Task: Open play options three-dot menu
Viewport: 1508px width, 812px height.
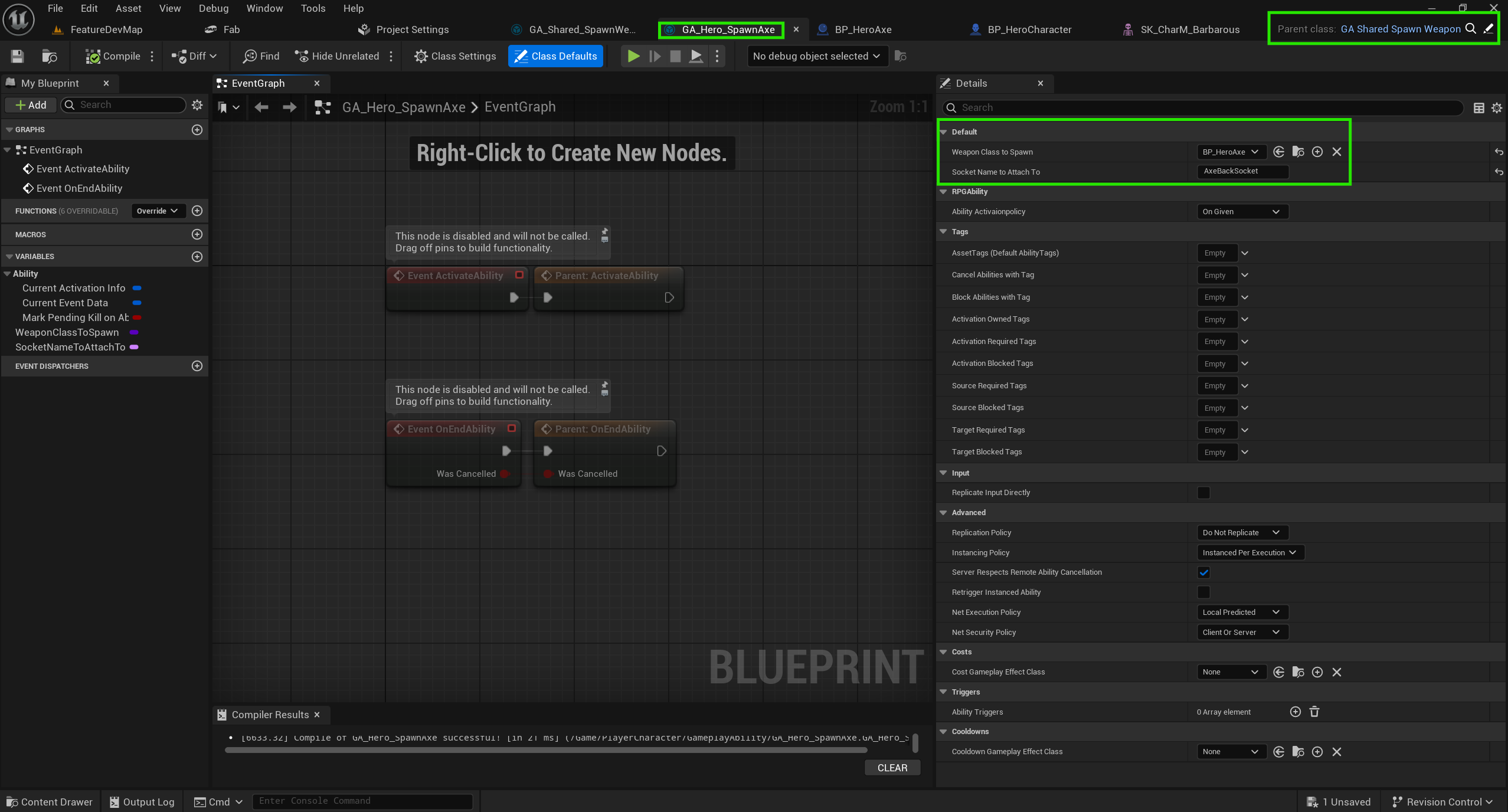Action: (717, 56)
